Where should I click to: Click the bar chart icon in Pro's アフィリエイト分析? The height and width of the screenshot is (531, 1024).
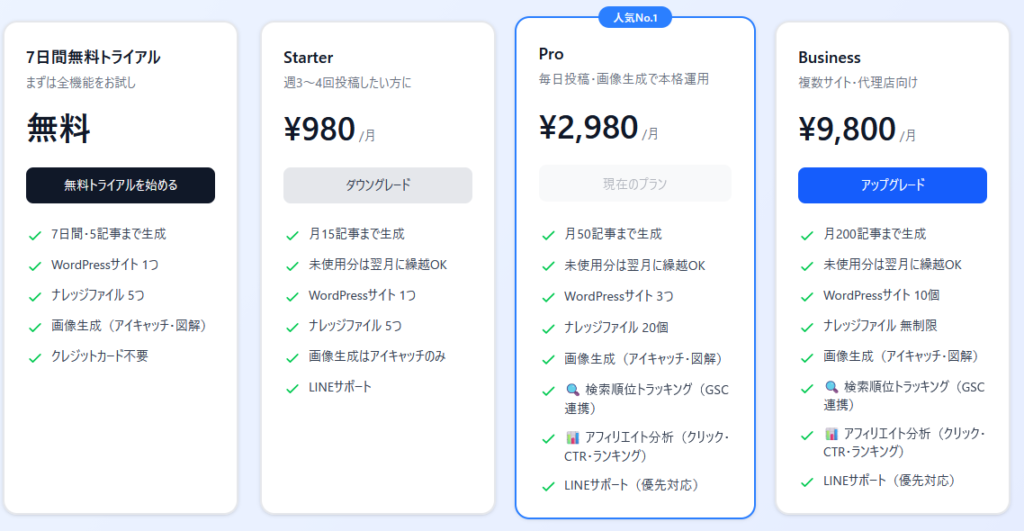(573, 438)
